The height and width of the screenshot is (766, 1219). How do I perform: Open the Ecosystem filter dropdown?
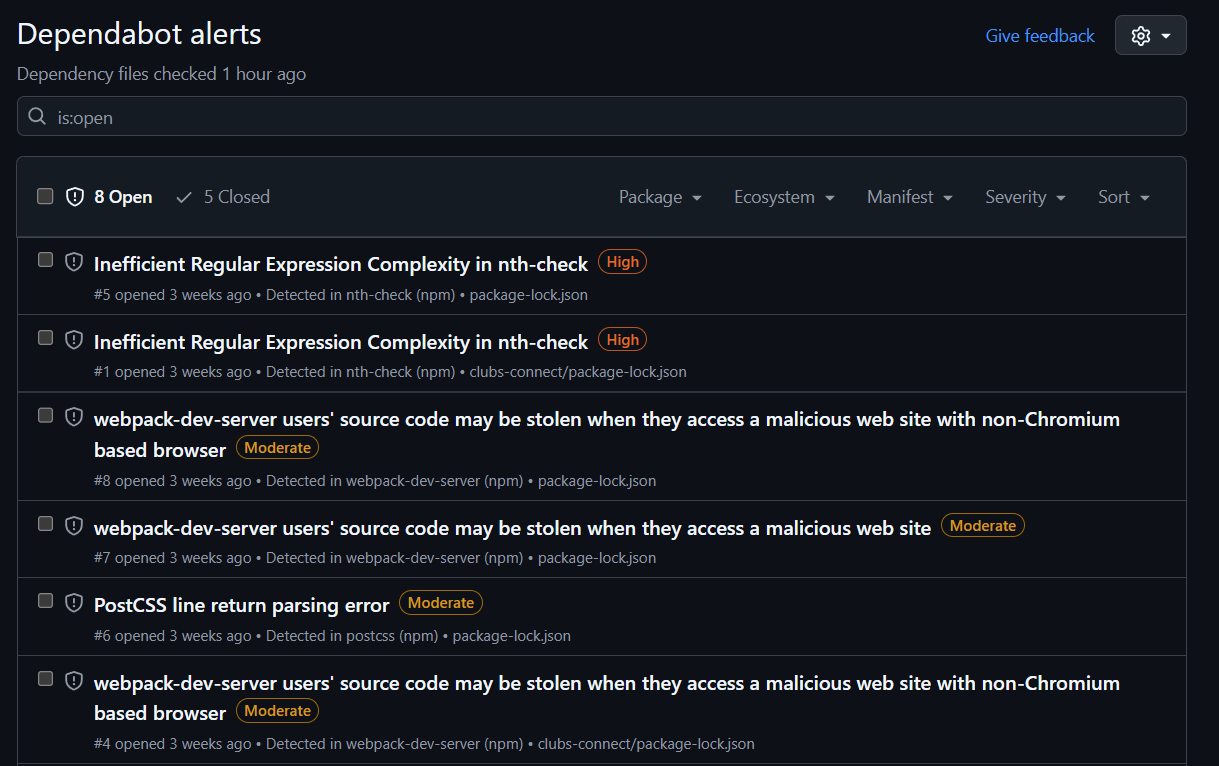click(x=784, y=197)
